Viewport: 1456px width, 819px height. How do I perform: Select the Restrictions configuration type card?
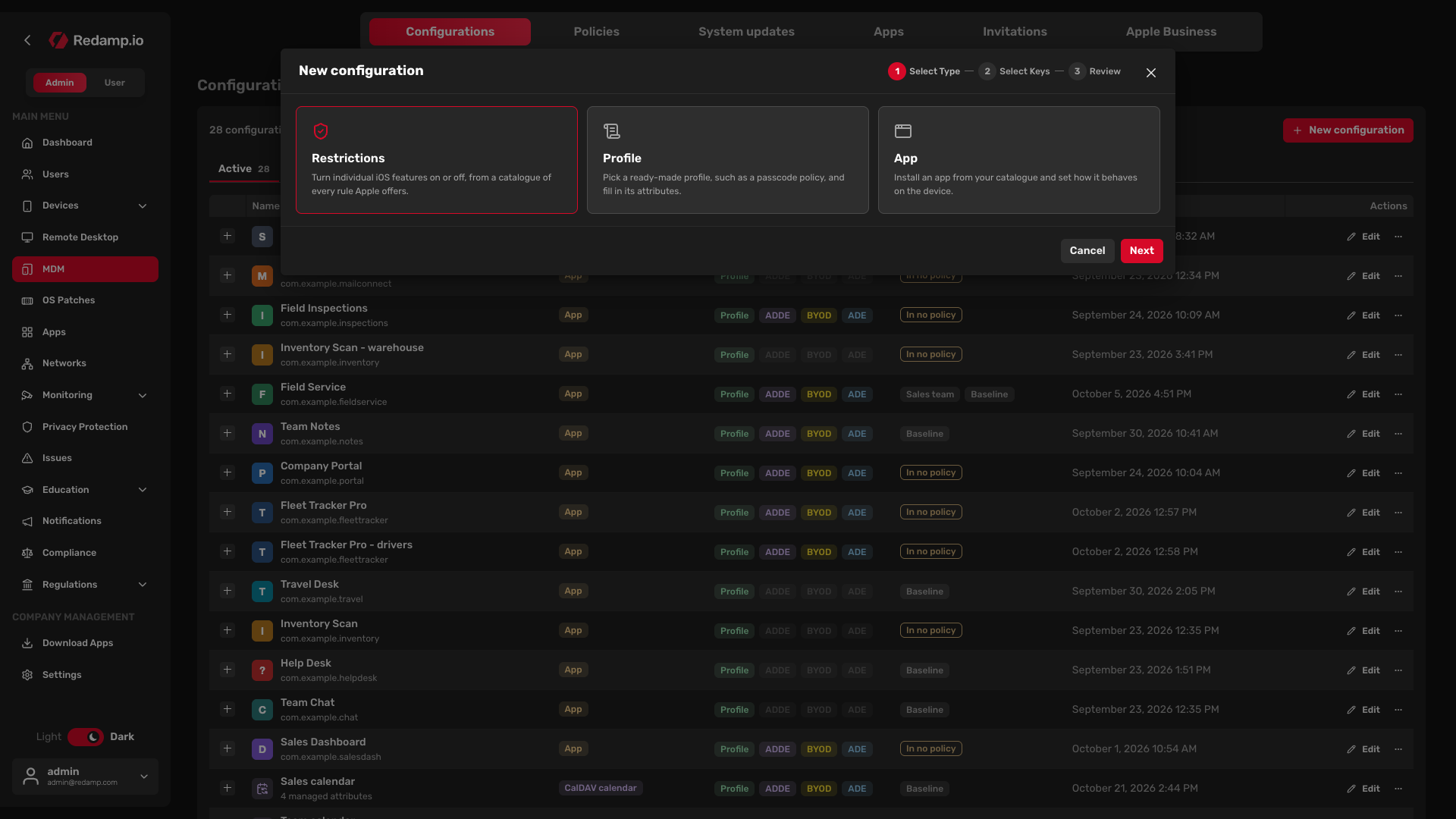point(436,160)
